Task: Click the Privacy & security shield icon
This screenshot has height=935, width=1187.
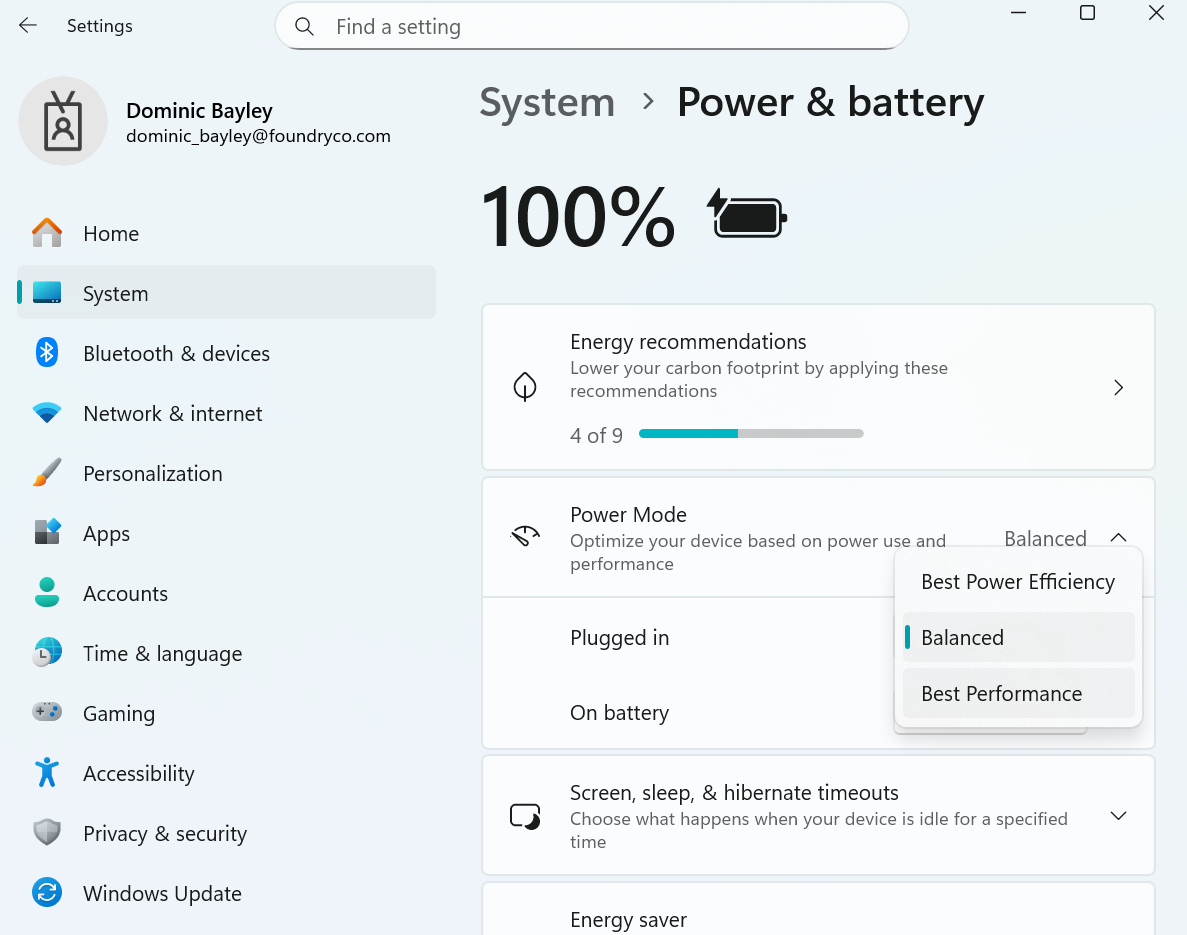Action: coord(47,833)
